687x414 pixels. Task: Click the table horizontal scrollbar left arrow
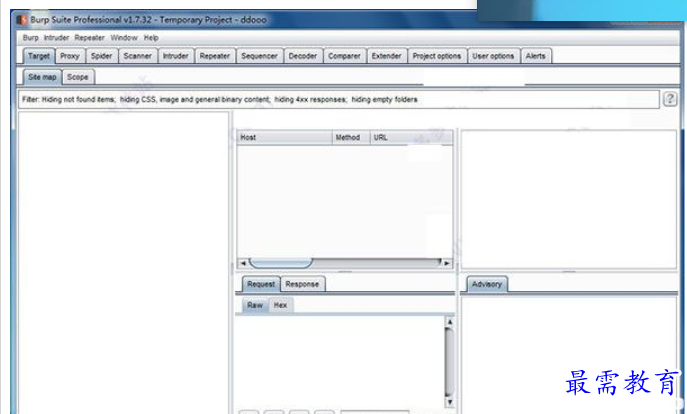pyautogui.click(x=243, y=263)
